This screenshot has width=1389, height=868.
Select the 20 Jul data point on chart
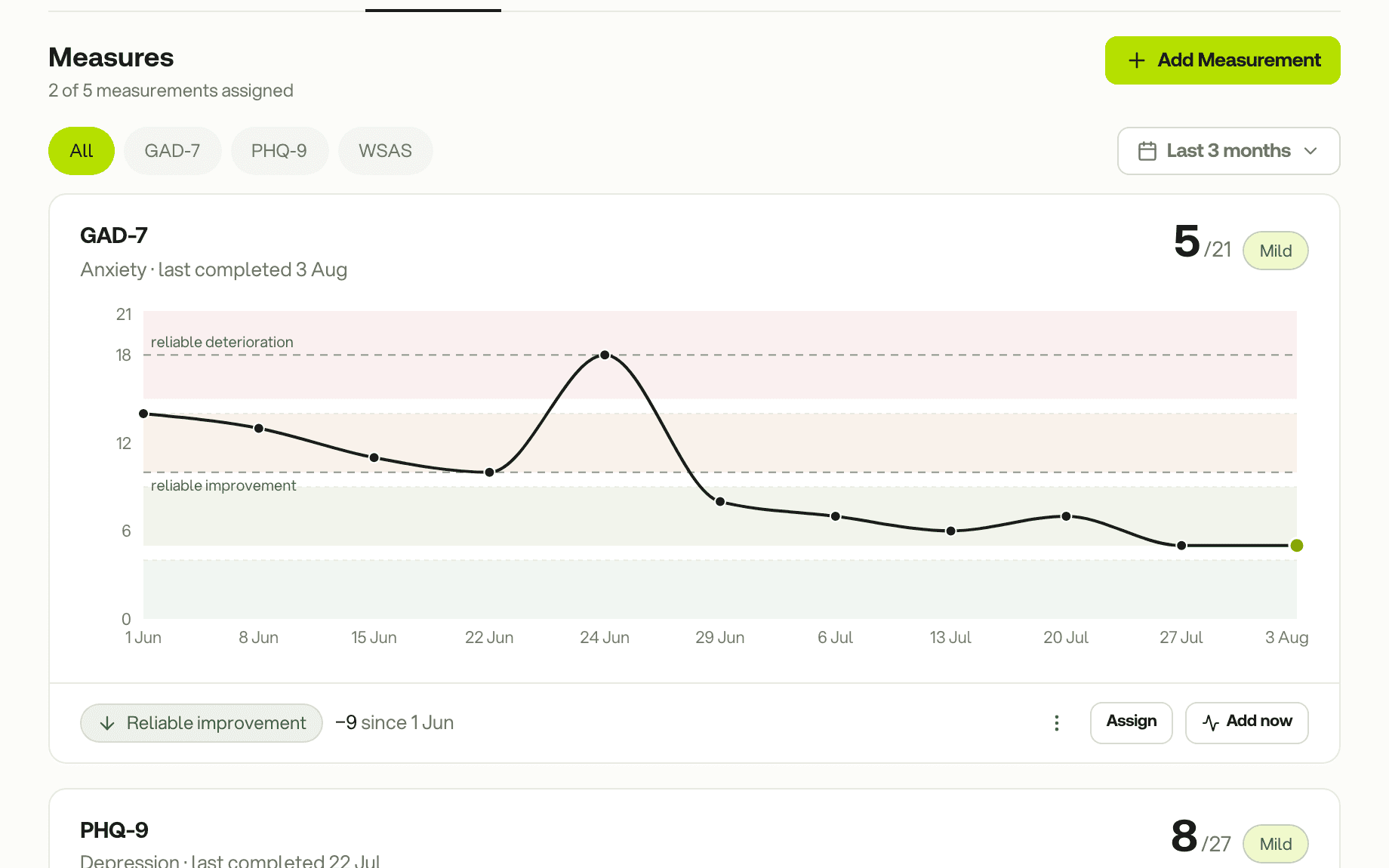(1066, 517)
